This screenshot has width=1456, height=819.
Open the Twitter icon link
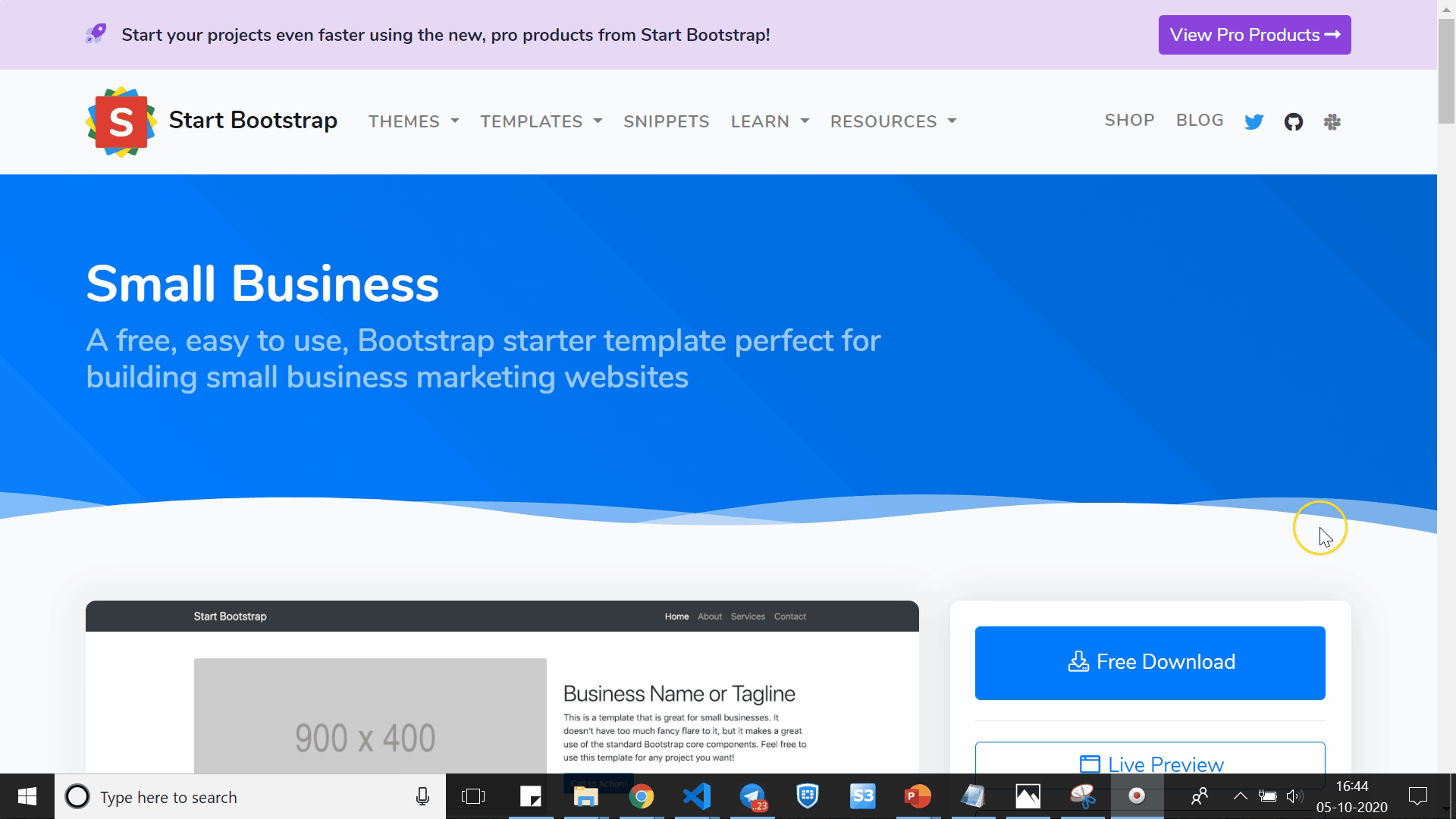[x=1254, y=121]
